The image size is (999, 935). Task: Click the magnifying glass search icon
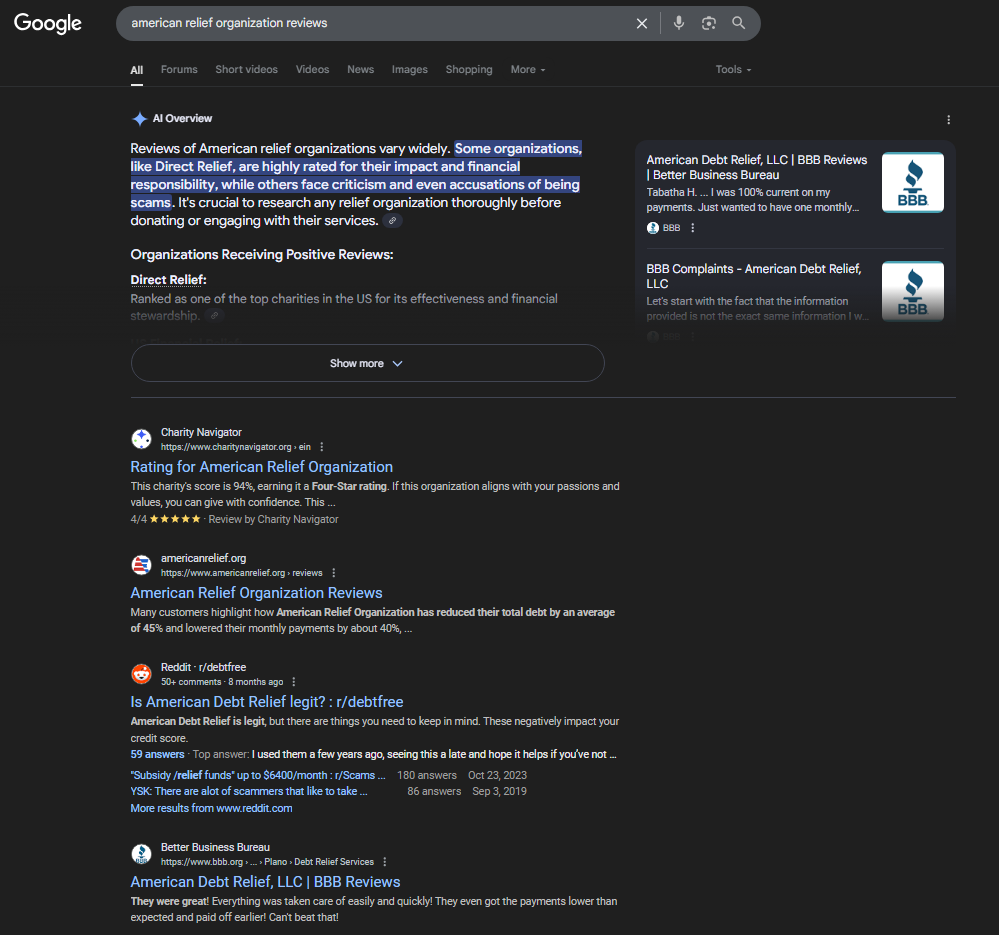(739, 23)
